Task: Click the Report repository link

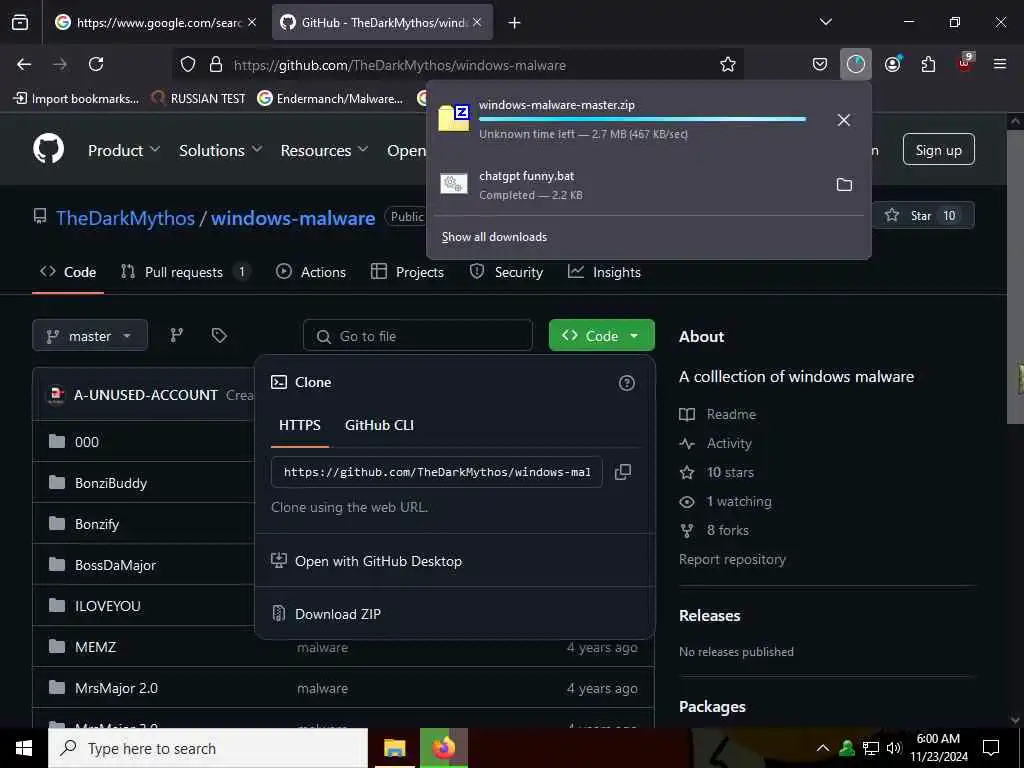Action: pyautogui.click(x=732, y=560)
